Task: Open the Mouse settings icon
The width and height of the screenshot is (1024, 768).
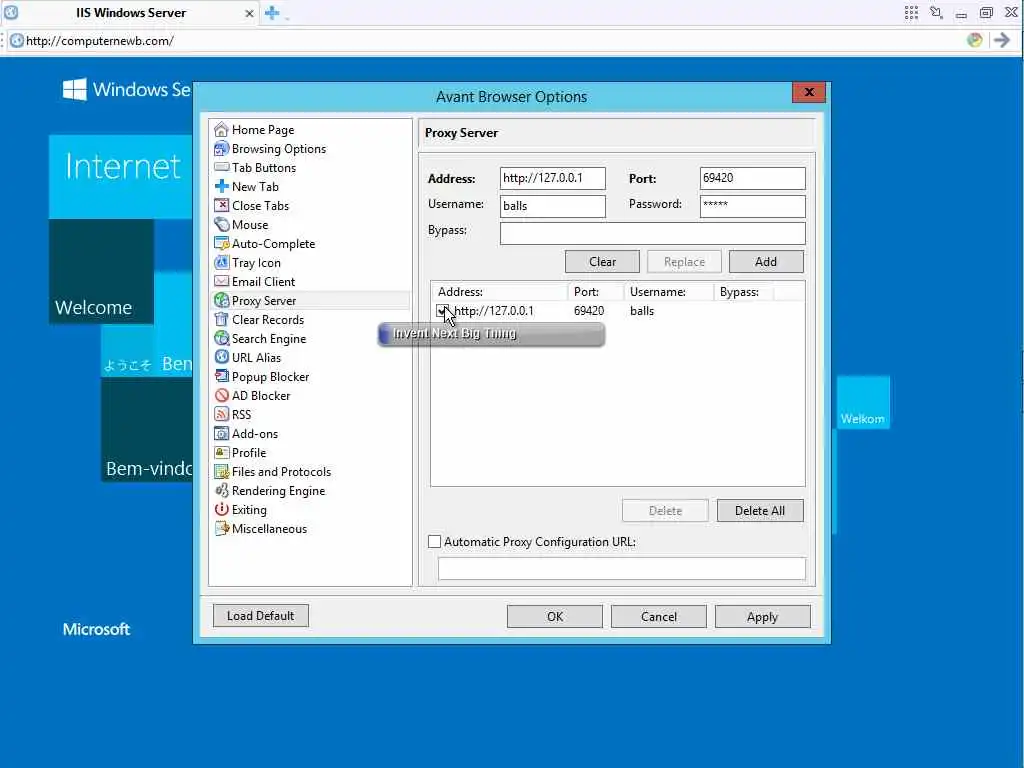Action: 221,224
